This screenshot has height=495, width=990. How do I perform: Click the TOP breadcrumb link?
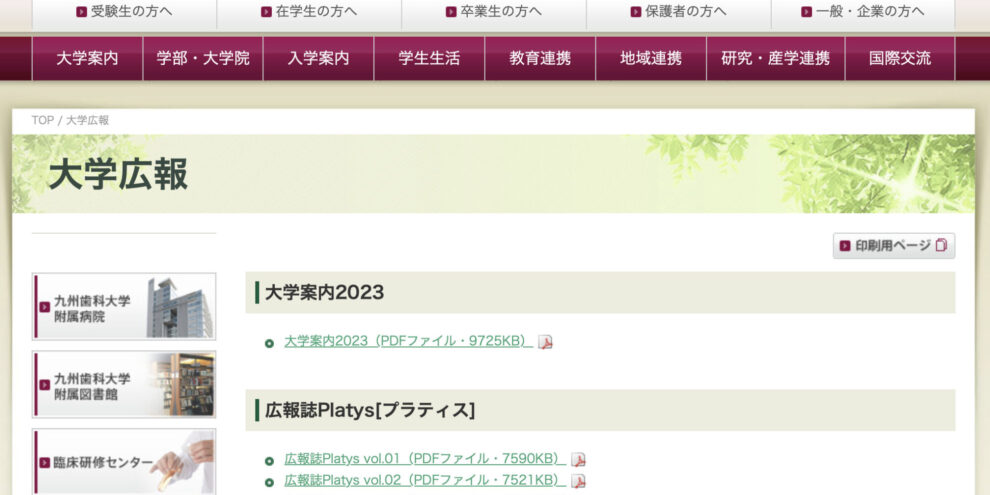pos(42,120)
